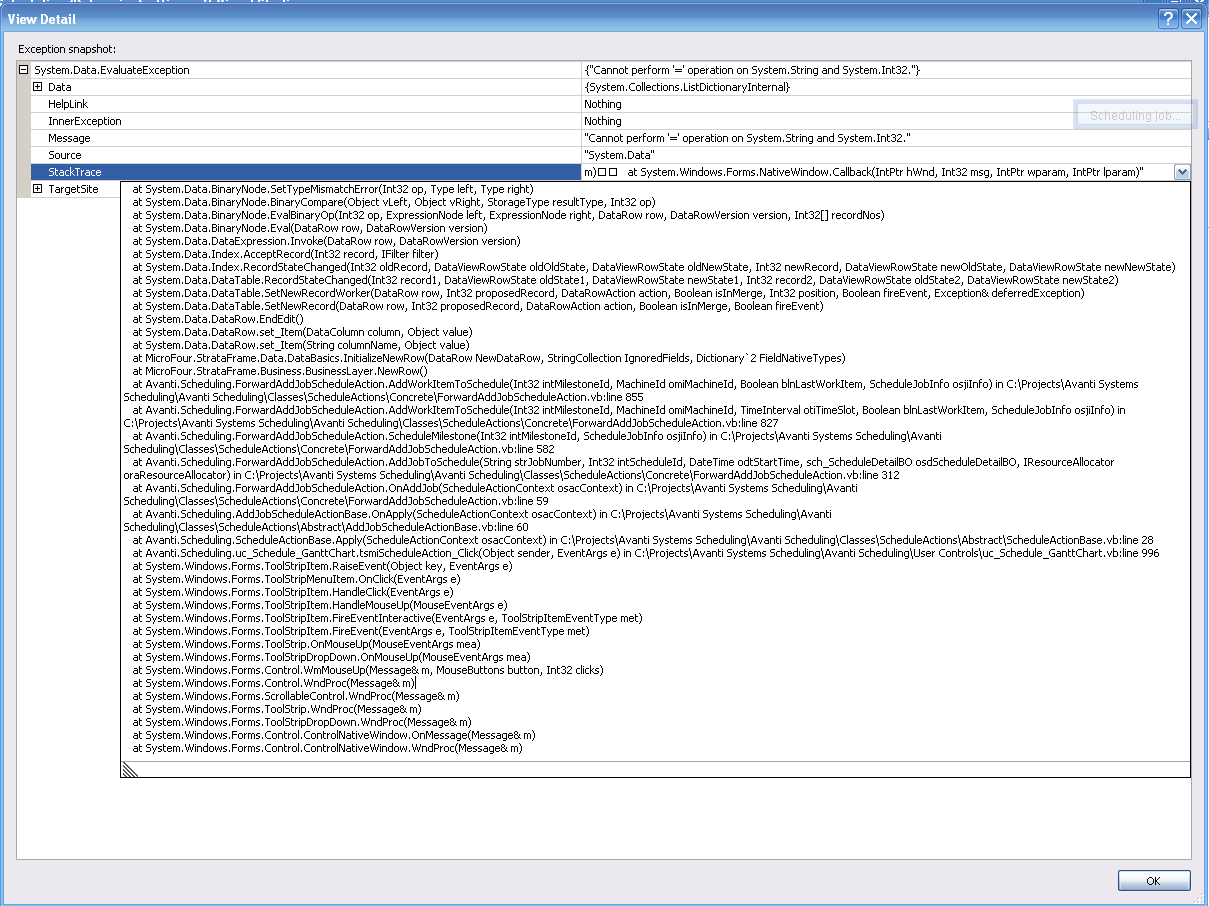
Task: Click the OK button
Action: [1153, 880]
